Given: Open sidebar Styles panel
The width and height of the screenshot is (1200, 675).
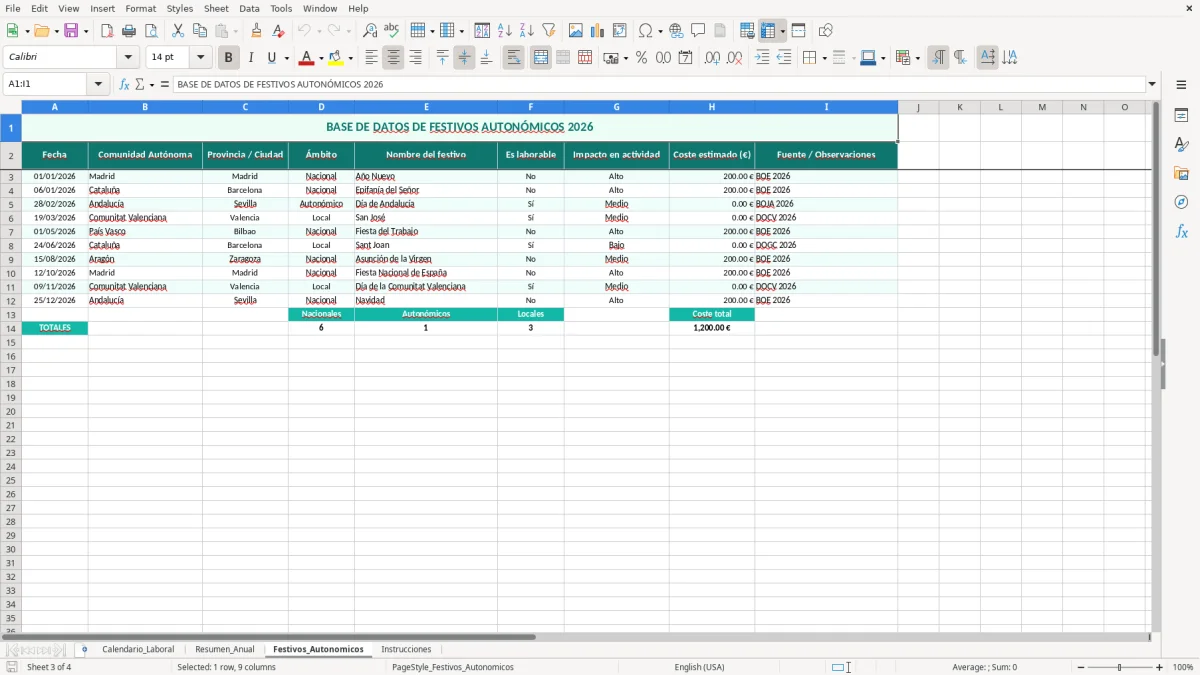Looking at the screenshot, I should pyautogui.click(x=1181, y=144).
